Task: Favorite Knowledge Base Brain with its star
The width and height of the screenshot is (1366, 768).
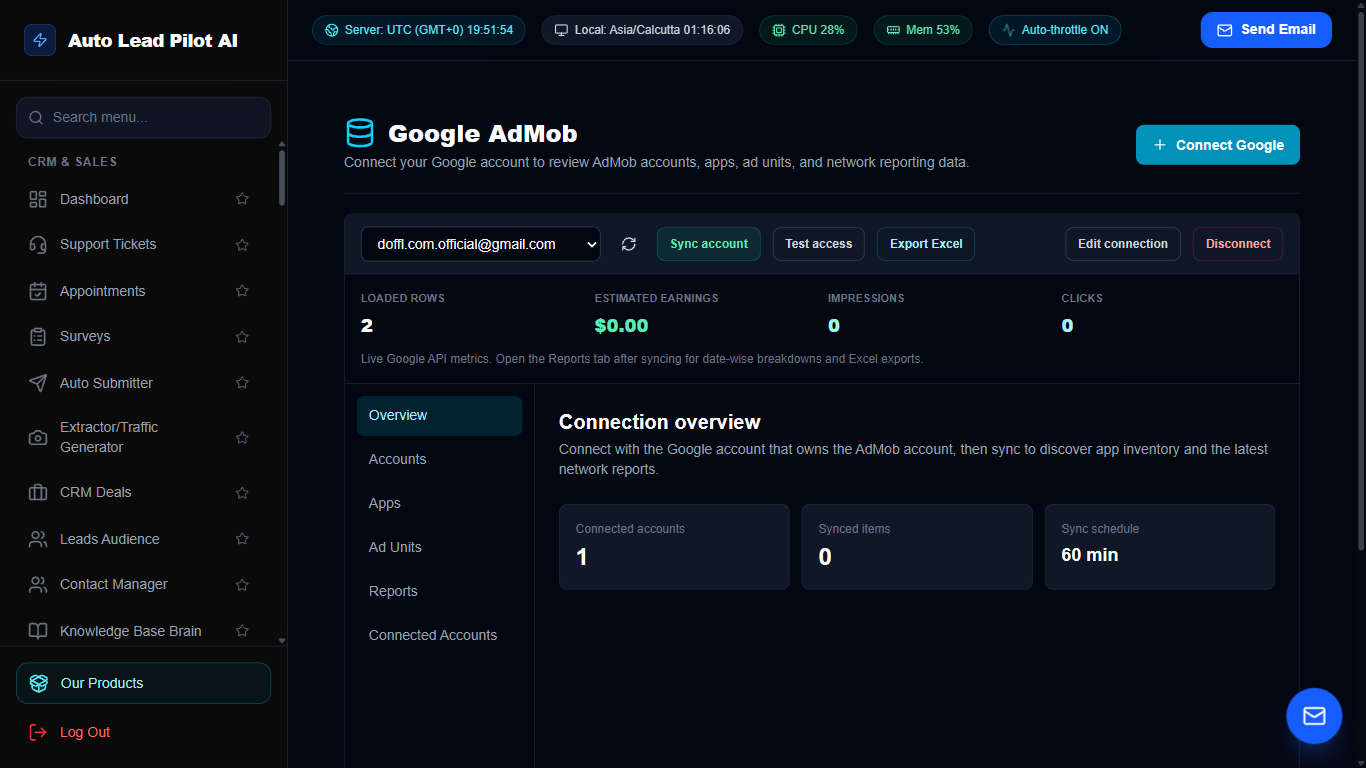Action: point(242,631)
